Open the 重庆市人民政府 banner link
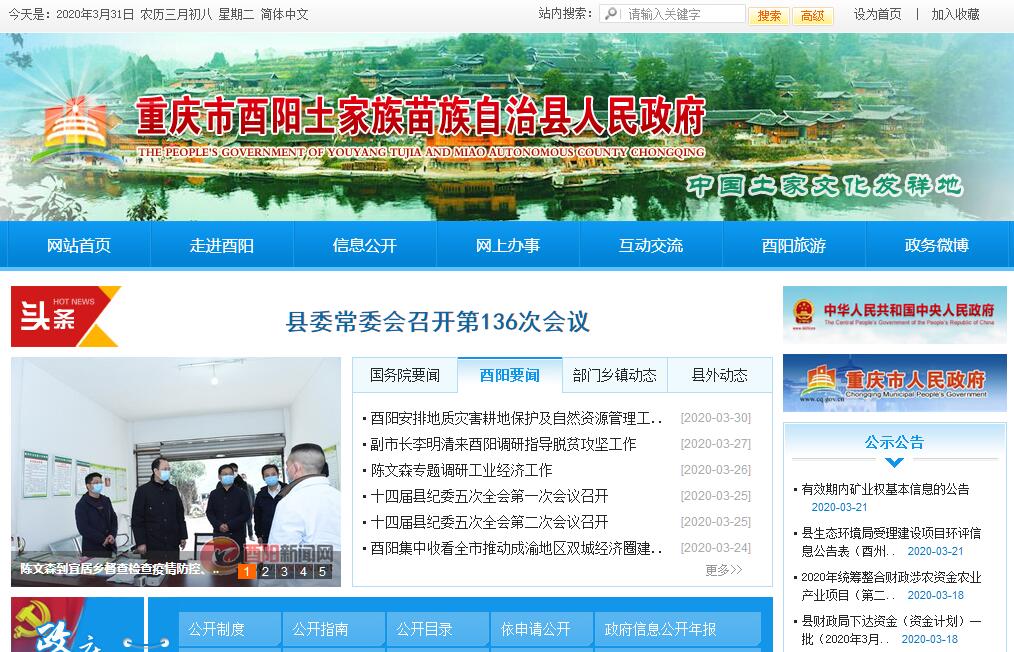This screenshot has width=1014, height=652. pos(894,382)
